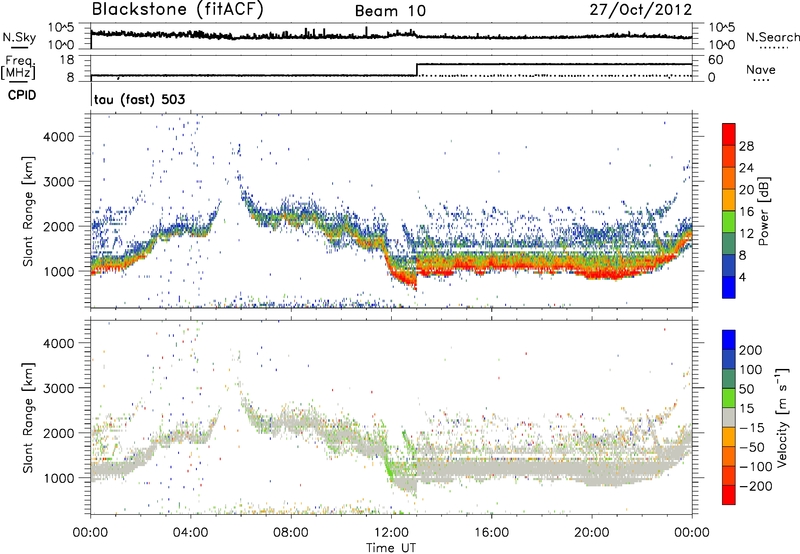Click the plot title 'Blackstone (fitACF)'
The width and height of the screenshot is (800, 554).
pyautogui.click(x=177, y=9)
